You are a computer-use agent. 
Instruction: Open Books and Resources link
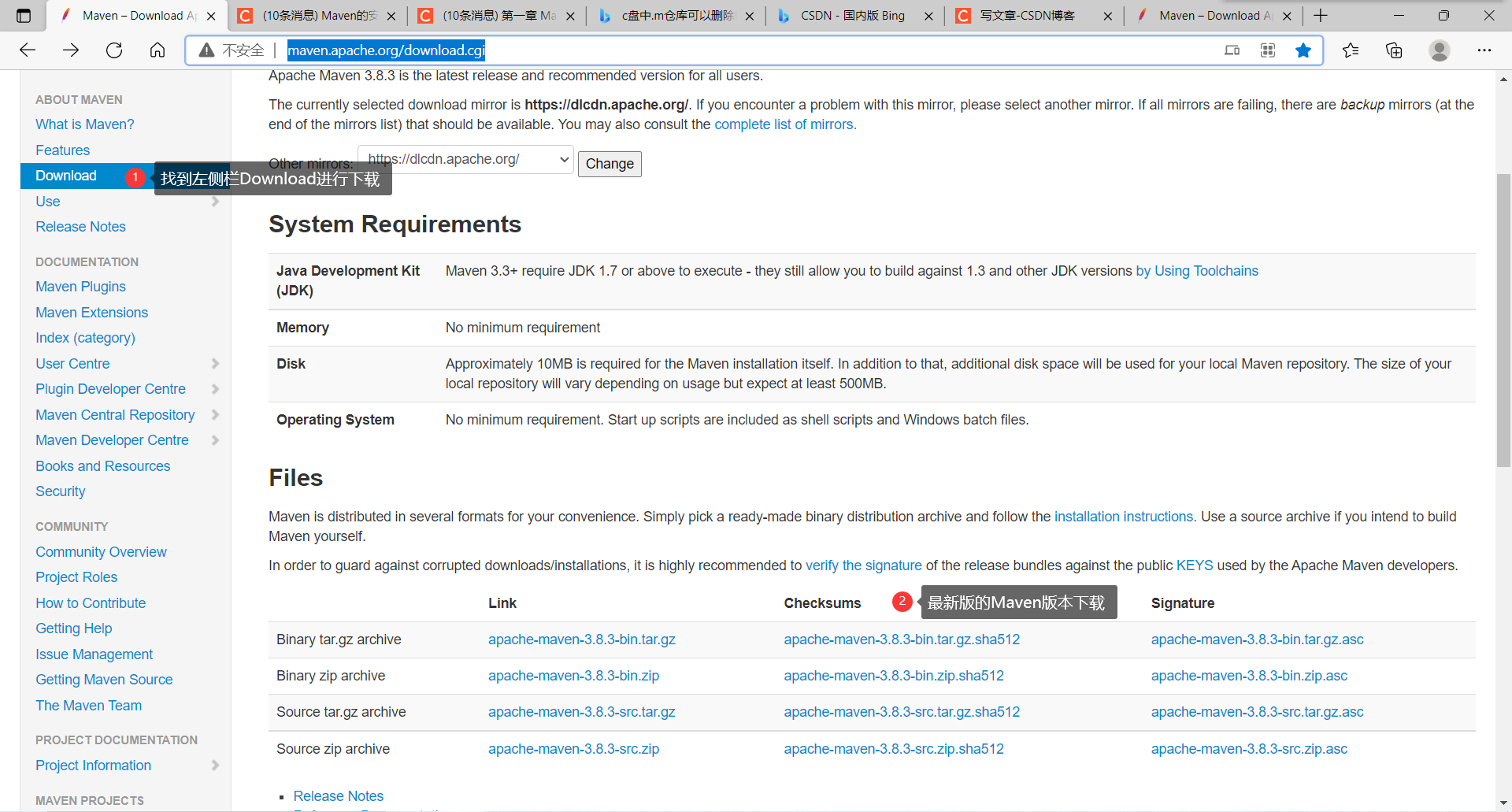point(103,466)
